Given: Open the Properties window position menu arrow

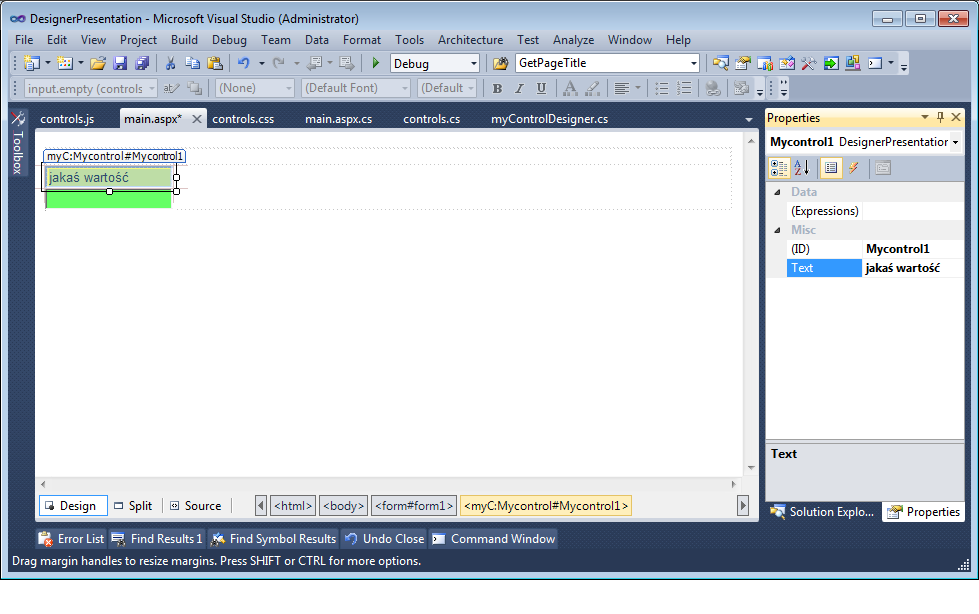Looking at the screenshot, I should [925, 117].
